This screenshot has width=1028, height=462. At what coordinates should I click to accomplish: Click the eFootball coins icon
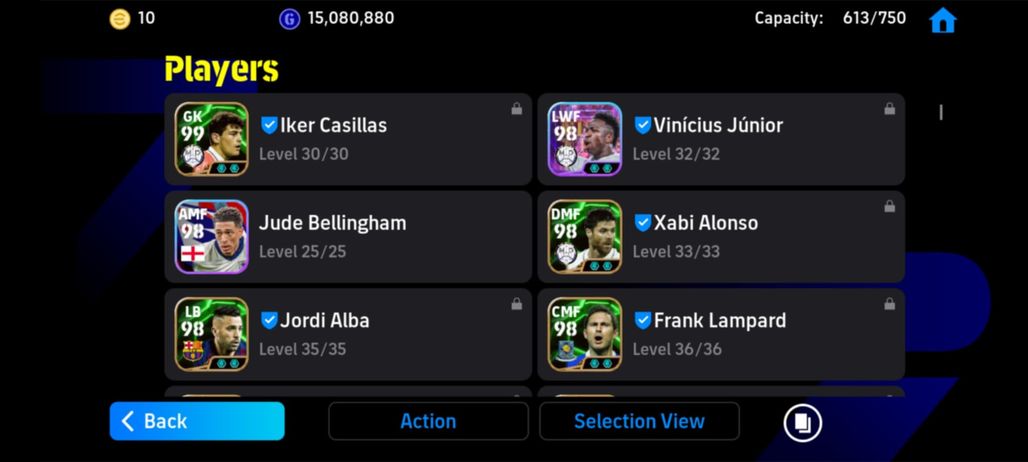[x=119, y=19]
